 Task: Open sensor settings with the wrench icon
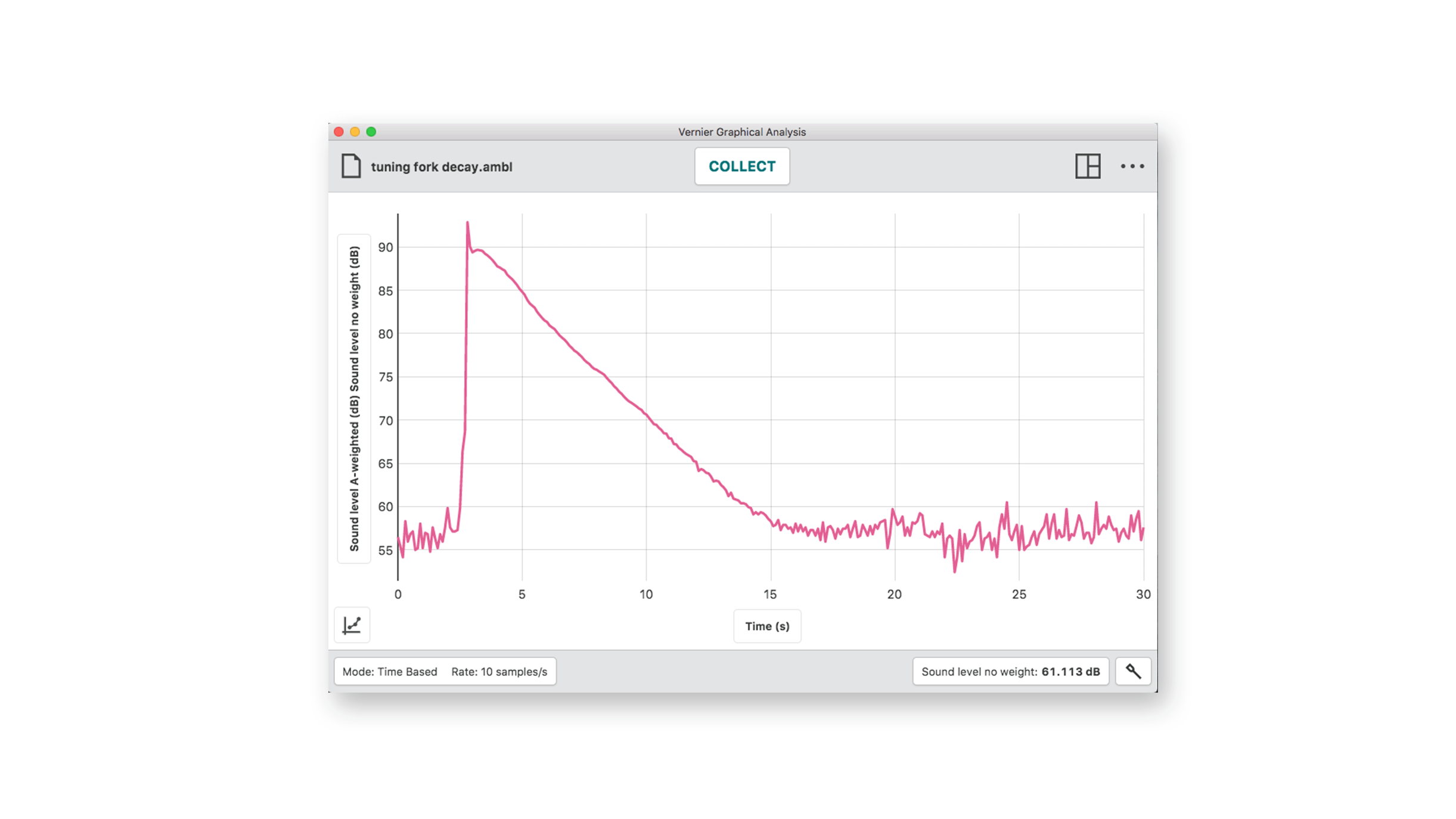[1132, 671]
